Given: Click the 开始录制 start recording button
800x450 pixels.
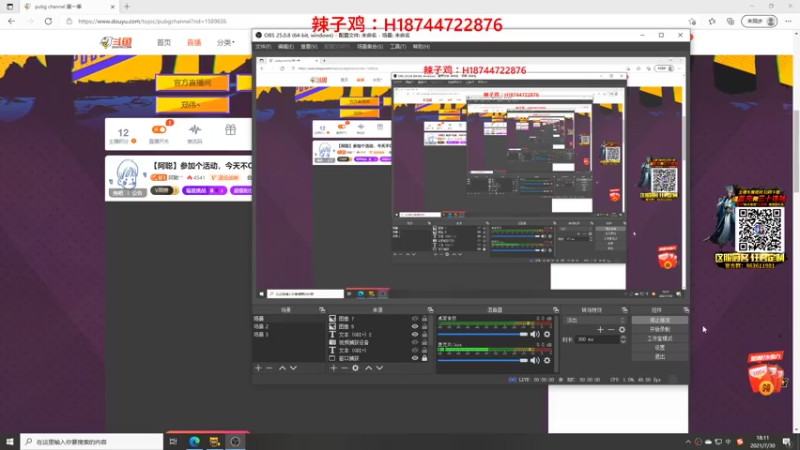Looking at the screenshot, I should (x=660, y=329).
